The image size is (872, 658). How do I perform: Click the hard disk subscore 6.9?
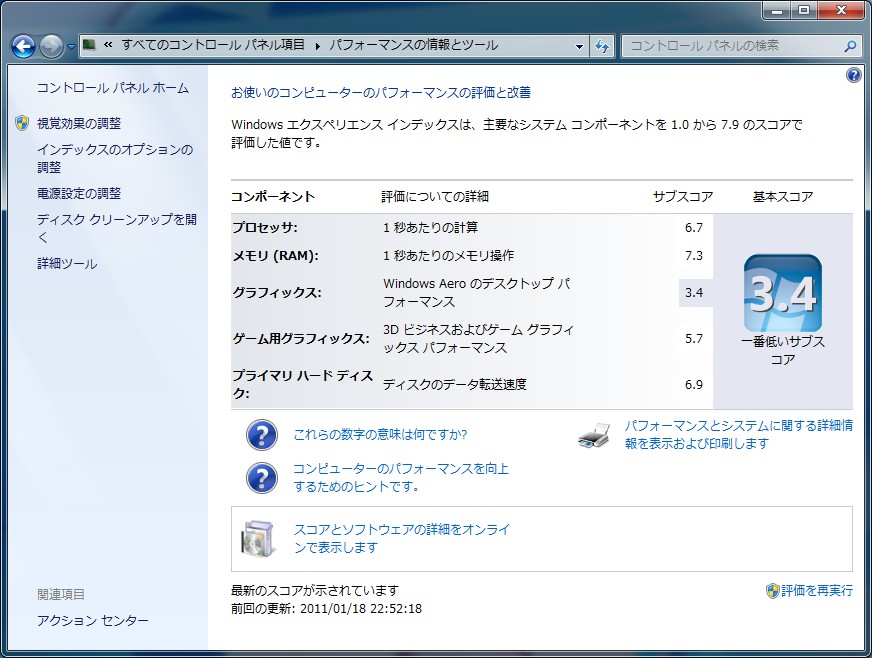click(693, 384)
